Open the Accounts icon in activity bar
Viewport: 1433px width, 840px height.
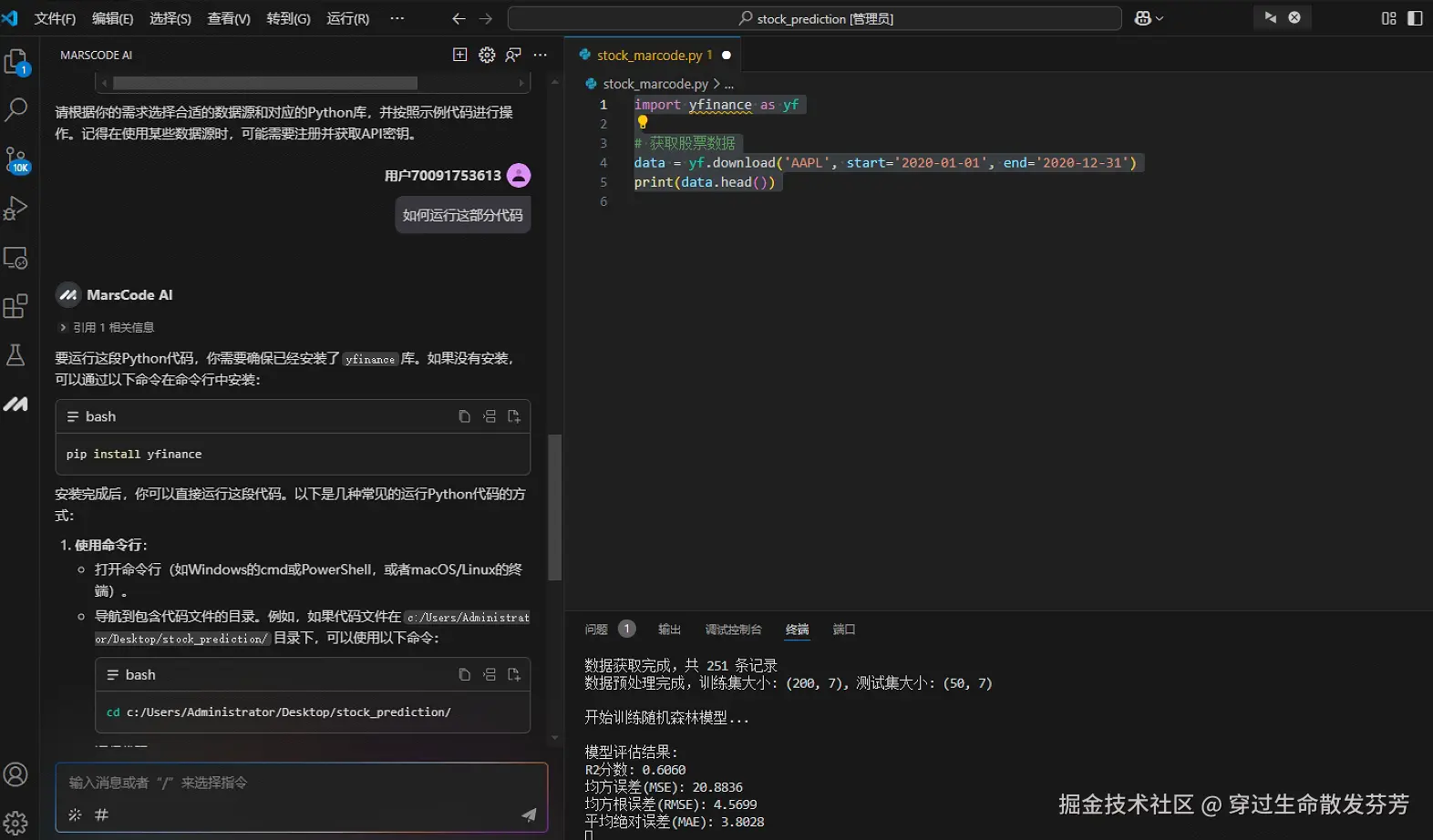coord(16,774)
